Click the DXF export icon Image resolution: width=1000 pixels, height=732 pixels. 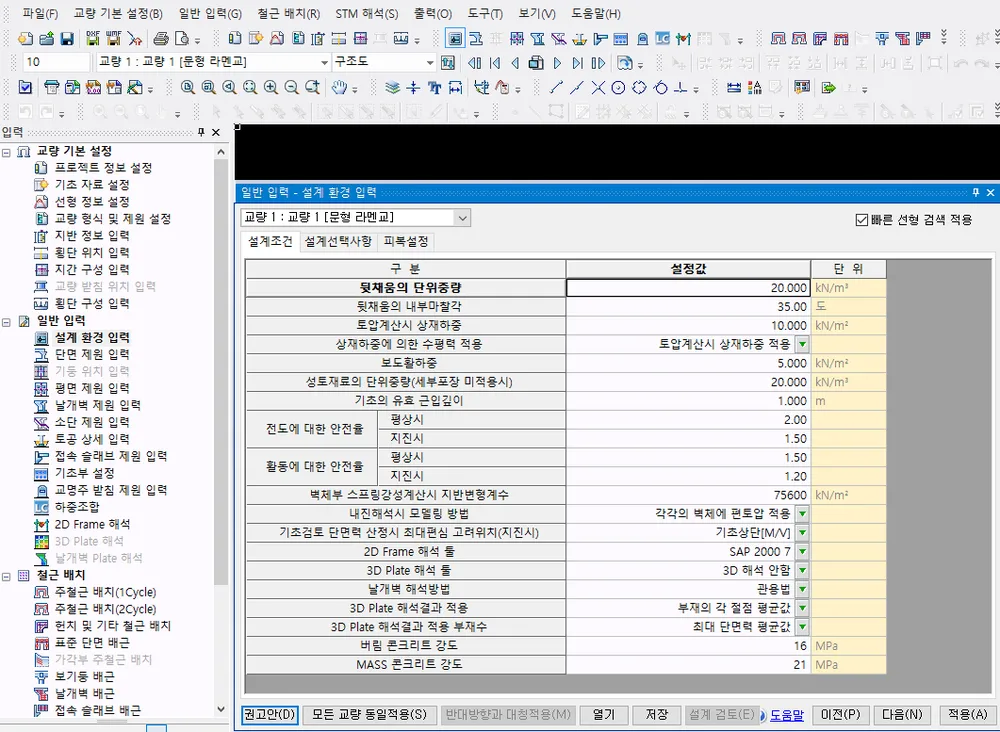93,39
